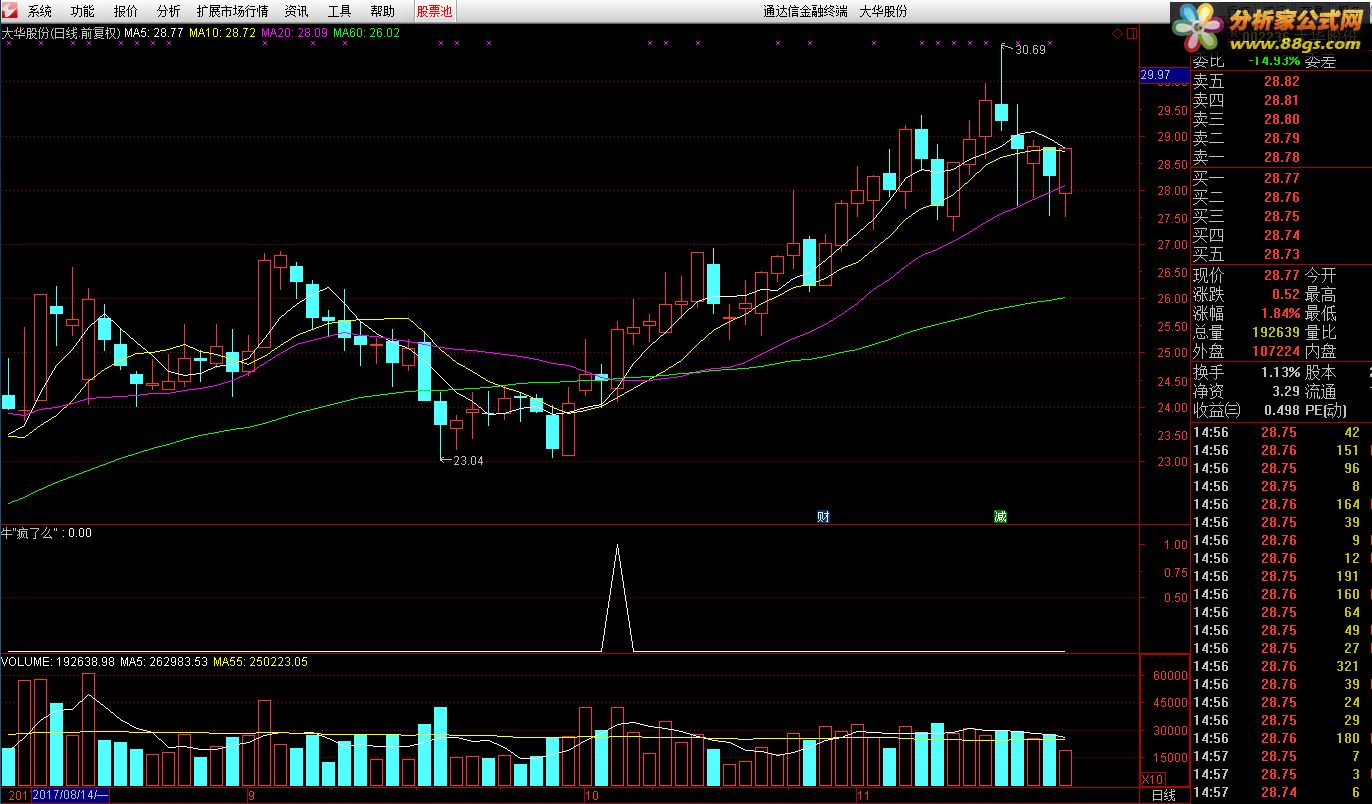The image size is (1372, 804).
Task: Click the MA10: 28.72 moving average label
Action: click(223, 33)
